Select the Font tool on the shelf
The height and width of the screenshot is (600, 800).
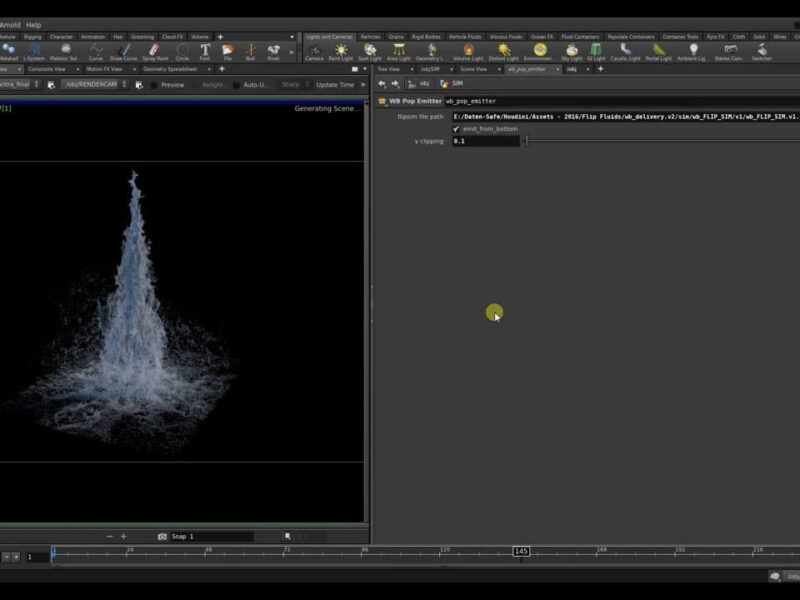click(x=204, y=50)
